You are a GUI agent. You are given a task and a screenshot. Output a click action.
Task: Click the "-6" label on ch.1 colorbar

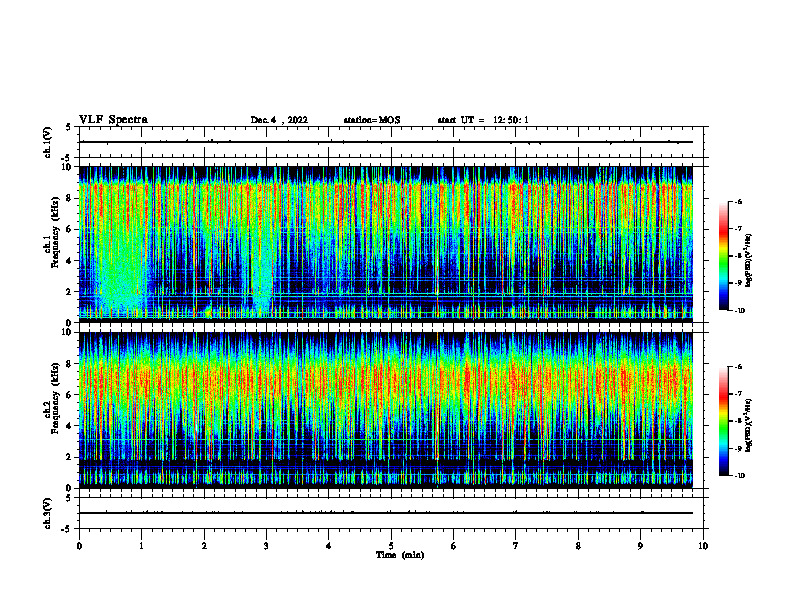tap(738, 201)
